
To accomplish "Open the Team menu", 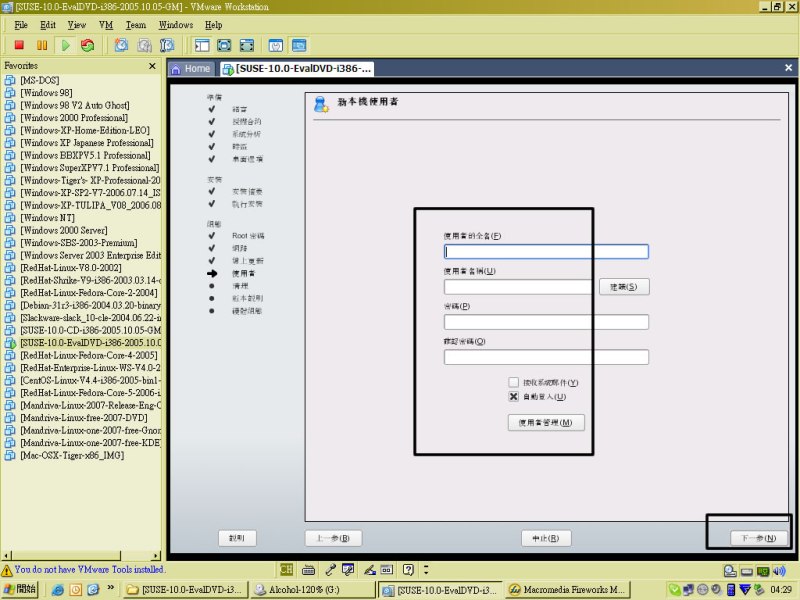I will tap(136, 25).
